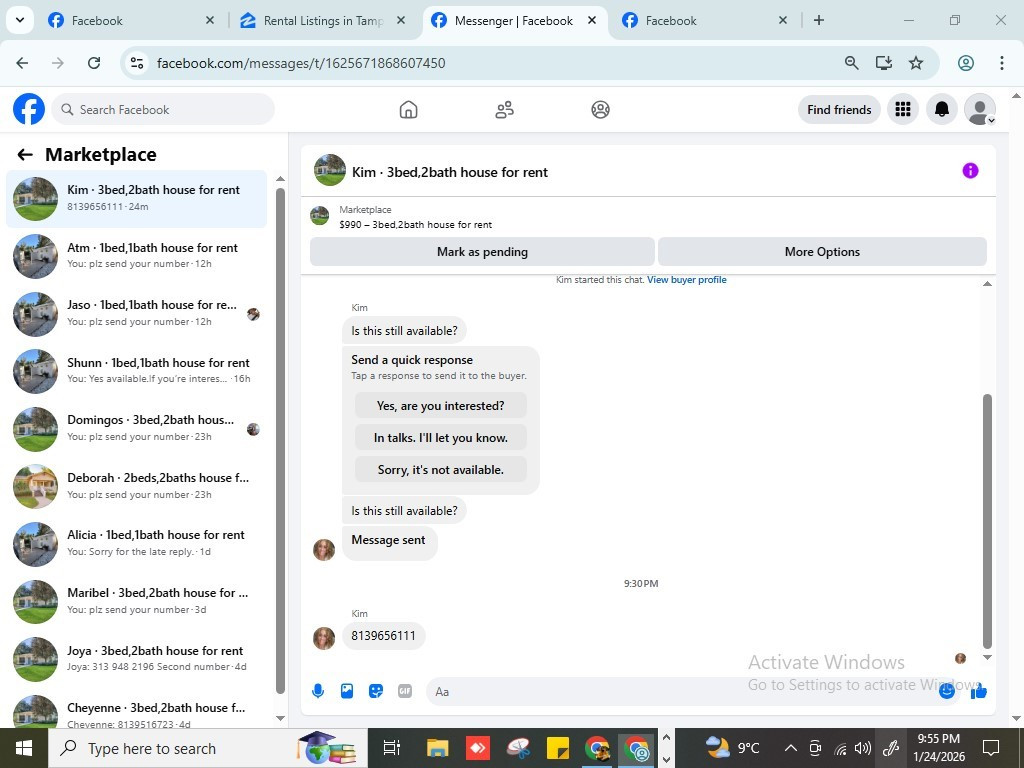Click the browser back arrow
Viewport: 1024px width, 768px height.
[22, 63]
